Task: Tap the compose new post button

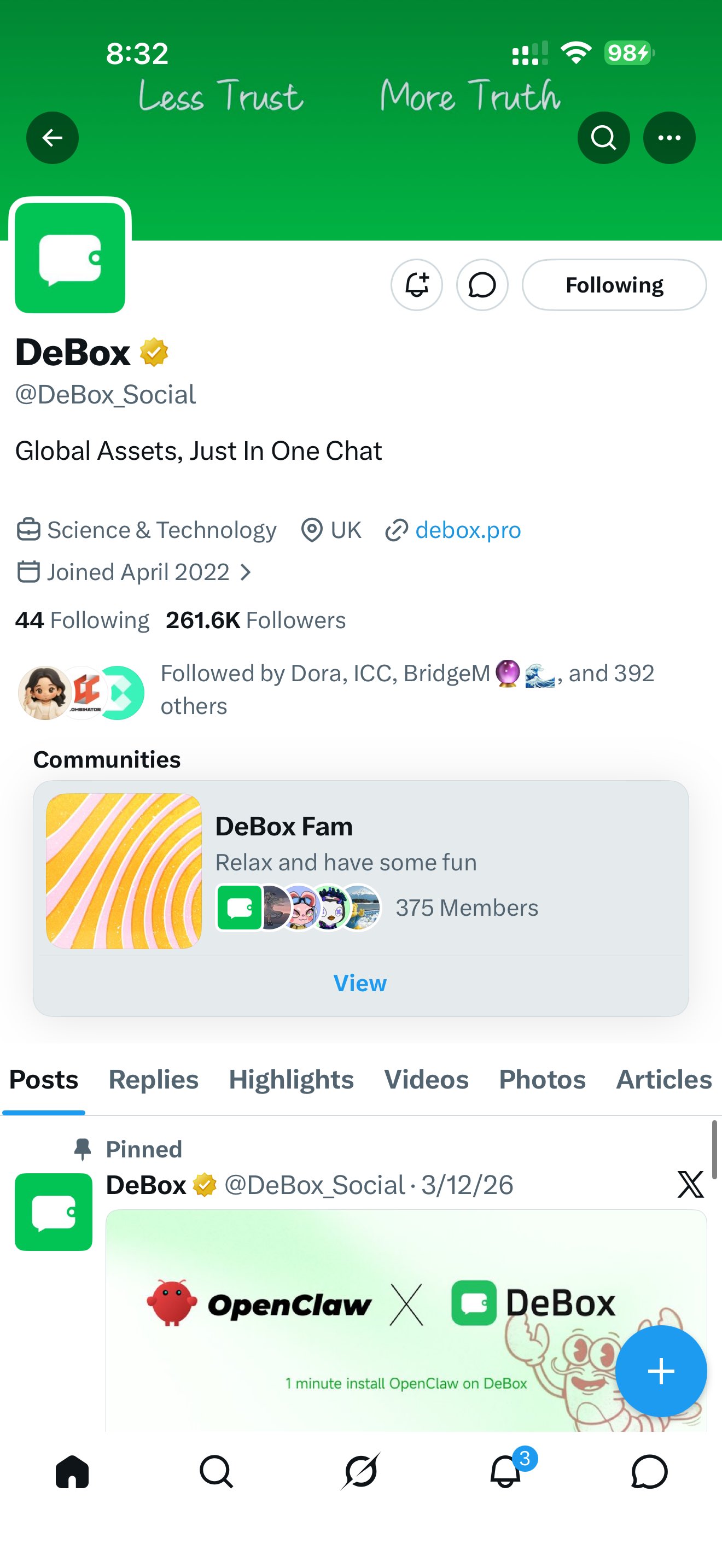Action: coord(661,1371)
